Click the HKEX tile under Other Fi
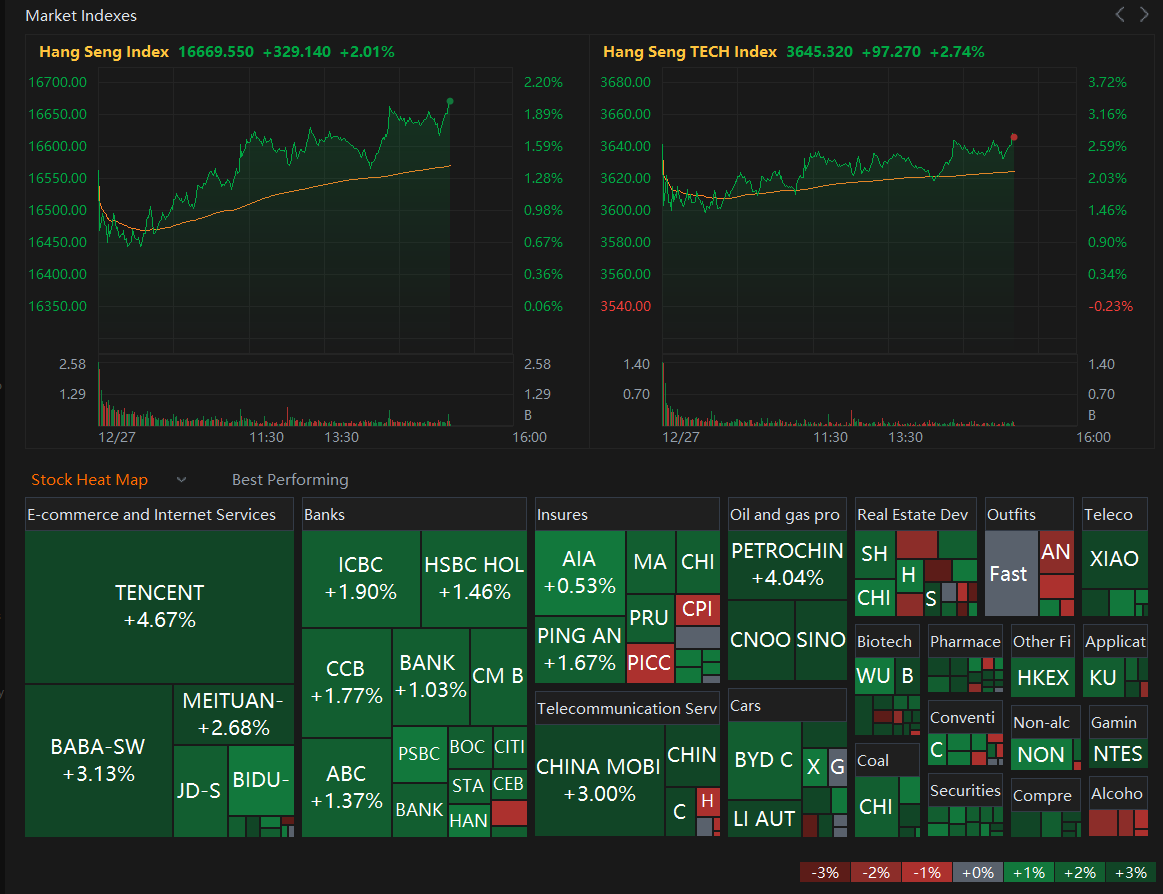Image resolution: width=1163 pixels, height=894 pixels. [1042, 677]
